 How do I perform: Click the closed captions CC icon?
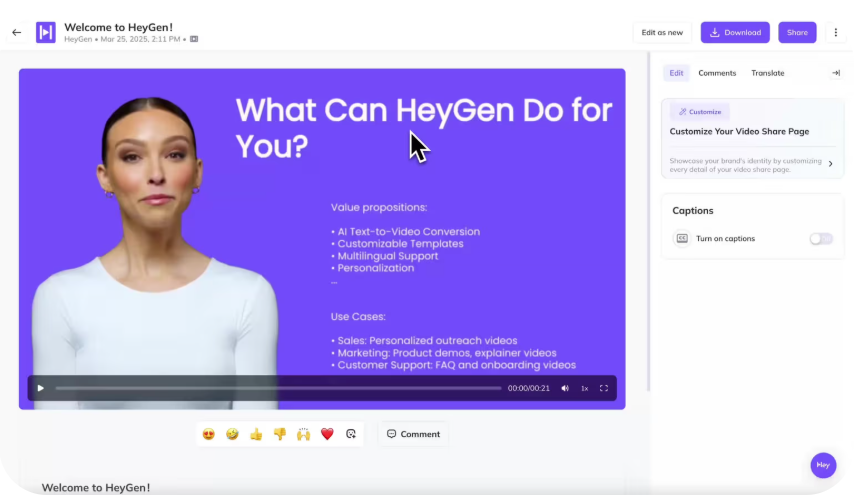point(682,239)
